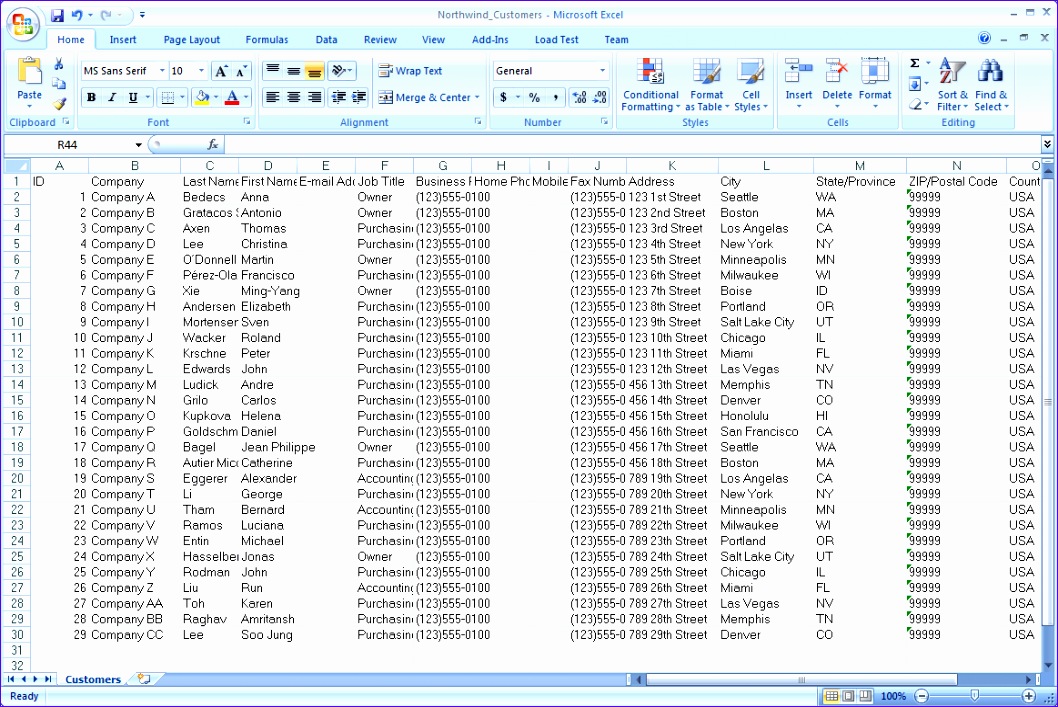Toggle Underline formatting
Screen dimensions: 1058x707
(133, 97)
